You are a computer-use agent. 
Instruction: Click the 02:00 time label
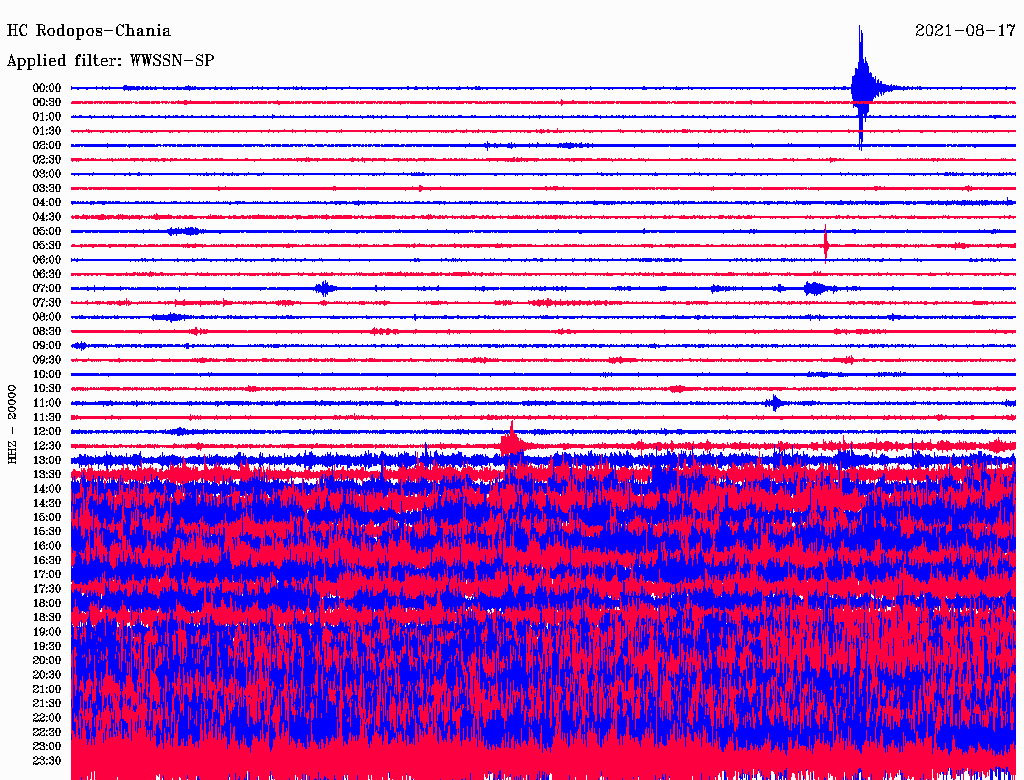click(47, 145)
